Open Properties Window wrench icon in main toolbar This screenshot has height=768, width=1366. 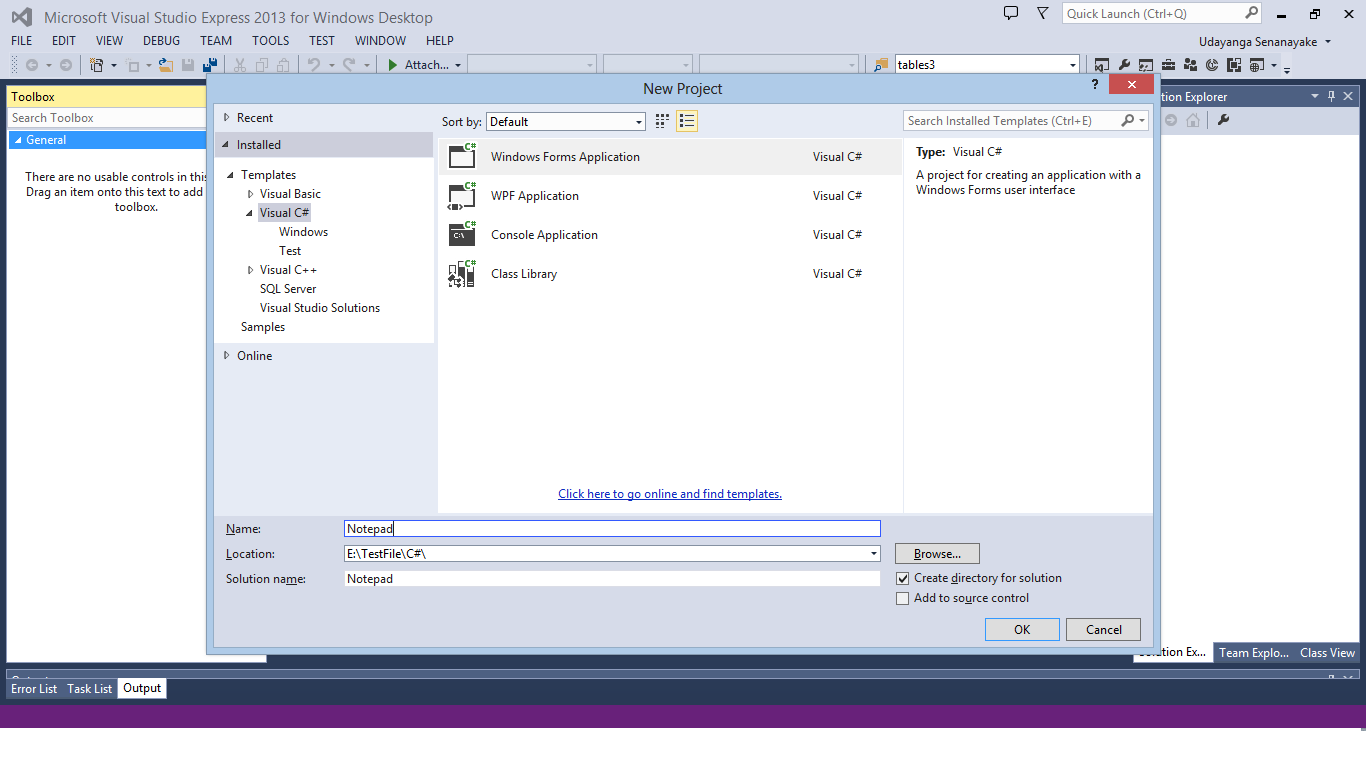pos(1124,65)
